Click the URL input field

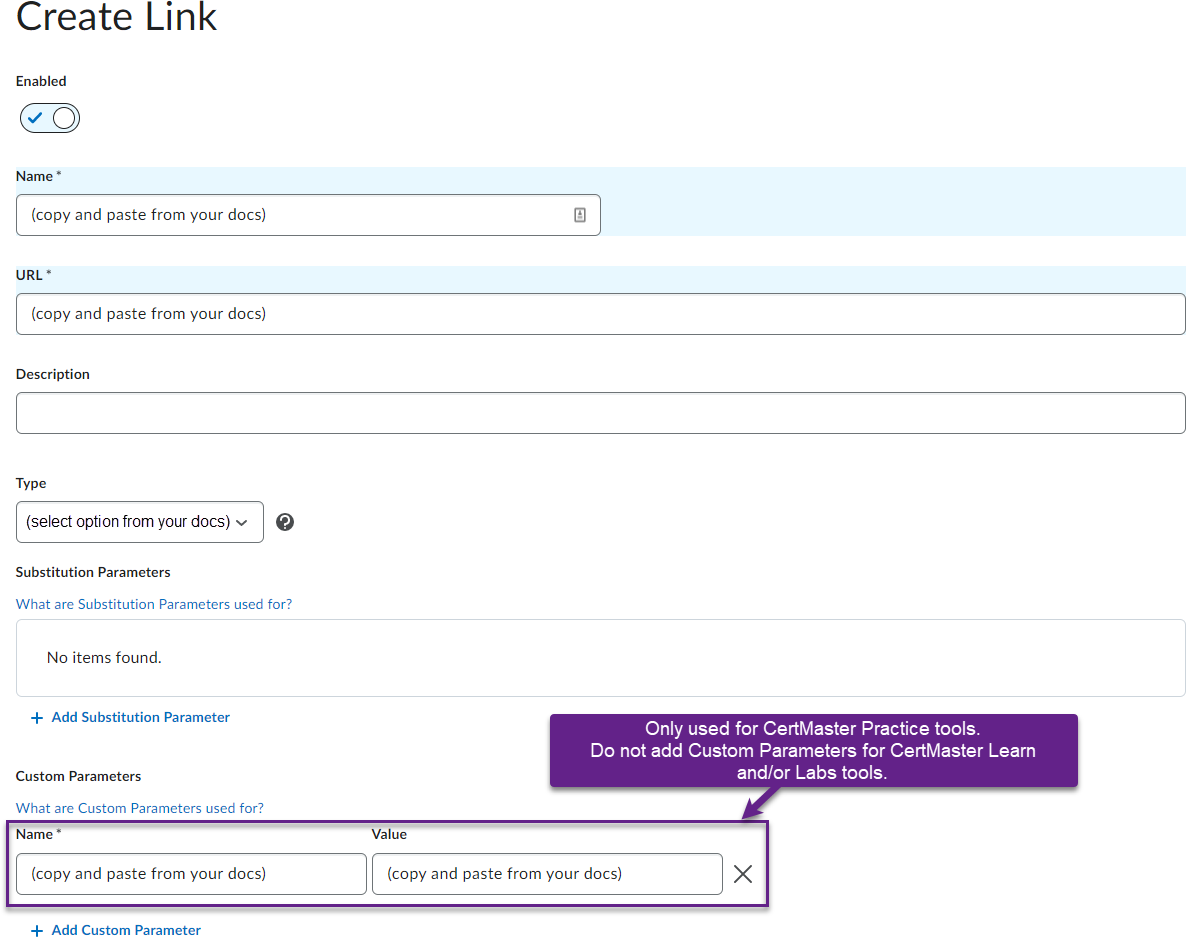click(x=600, y=314)
